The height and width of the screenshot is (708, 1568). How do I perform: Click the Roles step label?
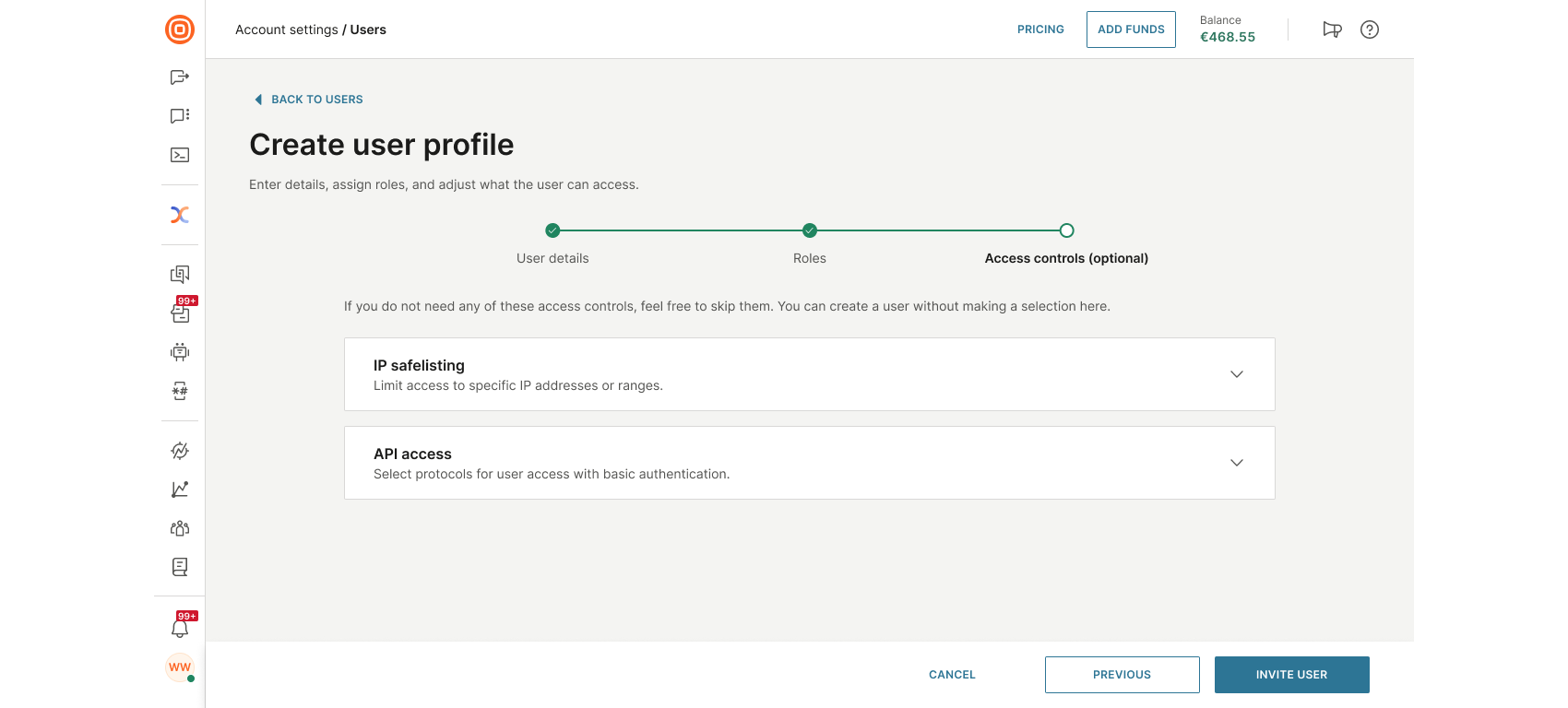(x=810, y=258)
